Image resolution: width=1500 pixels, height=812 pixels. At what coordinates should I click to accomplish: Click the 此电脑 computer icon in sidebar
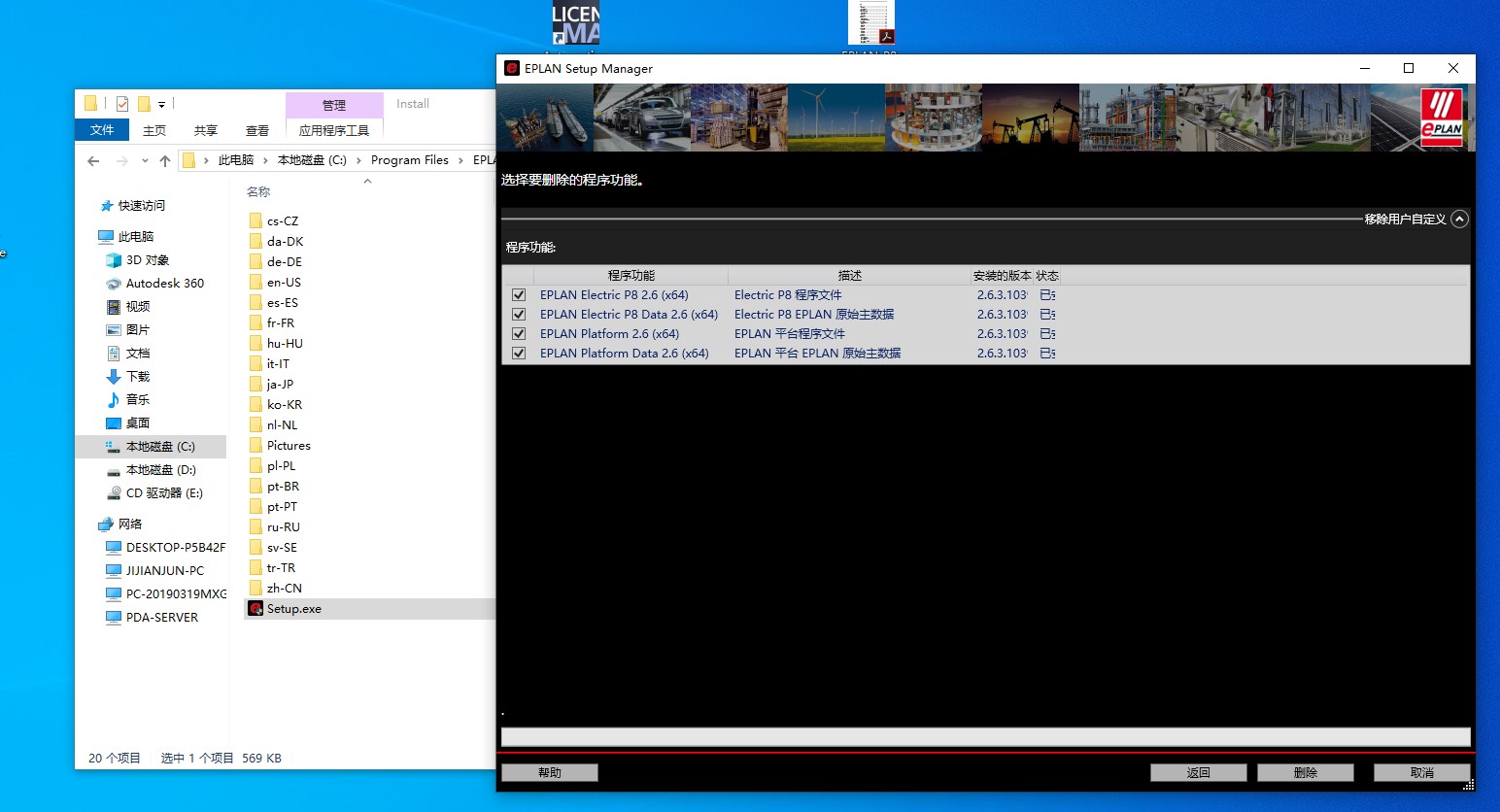click(106, 237)
